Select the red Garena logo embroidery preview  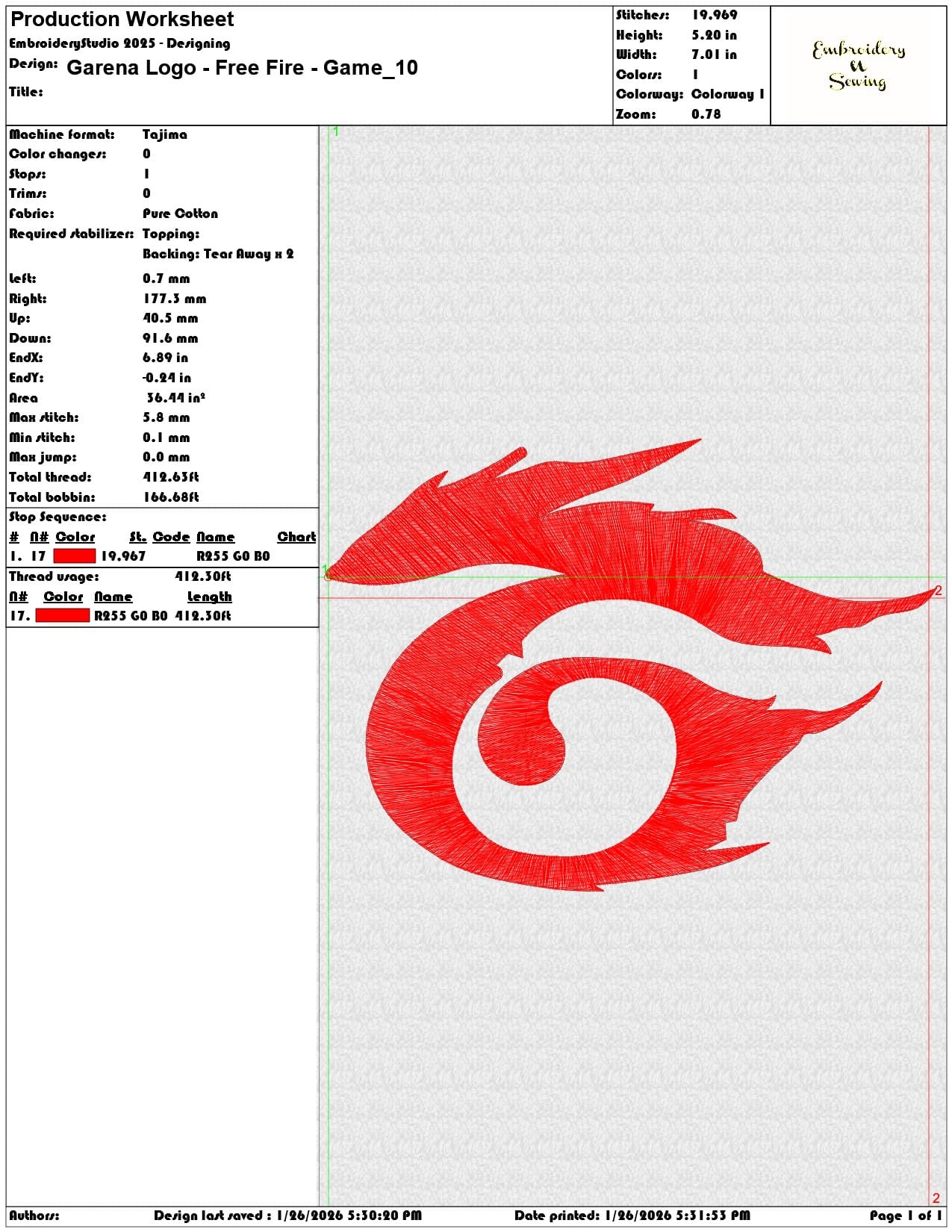point(633,665)
